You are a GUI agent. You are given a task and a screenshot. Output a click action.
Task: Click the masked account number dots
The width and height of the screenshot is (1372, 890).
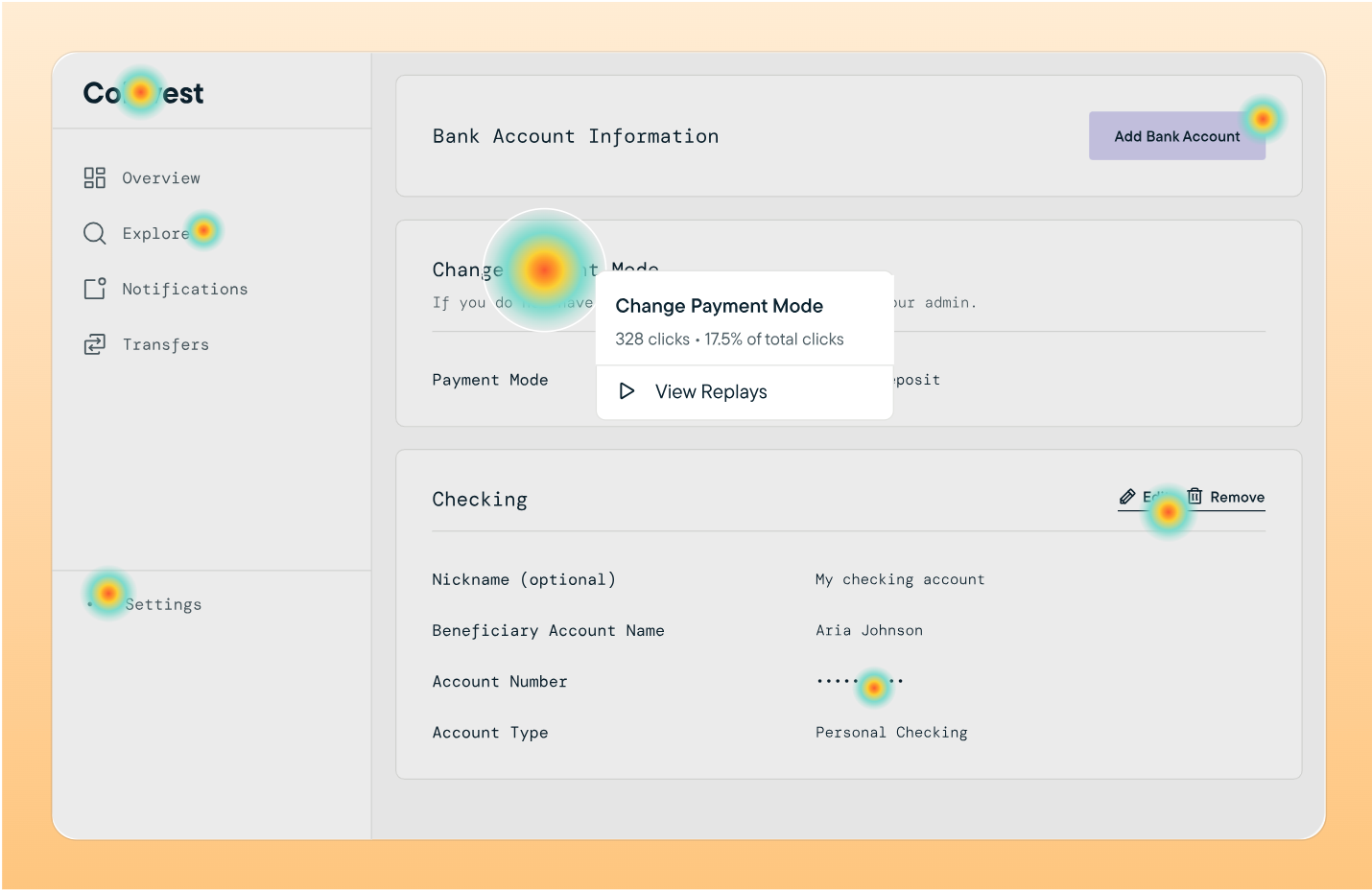pyautogui.click(x=860, y=681)
